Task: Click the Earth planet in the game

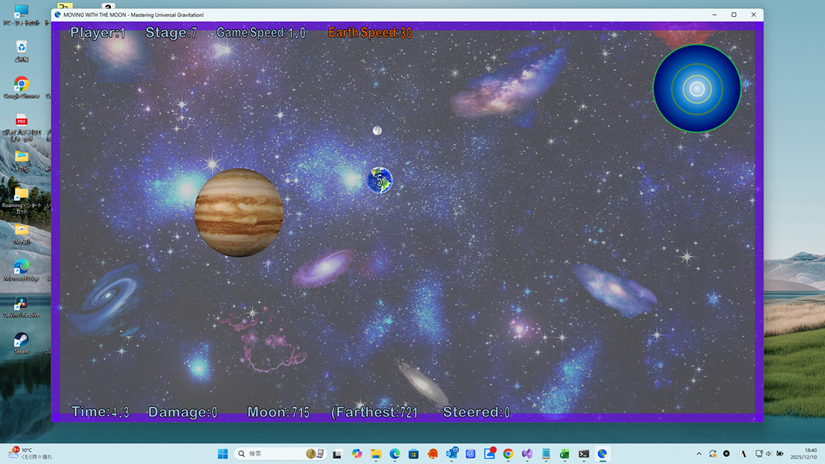Action: point(379,180)
